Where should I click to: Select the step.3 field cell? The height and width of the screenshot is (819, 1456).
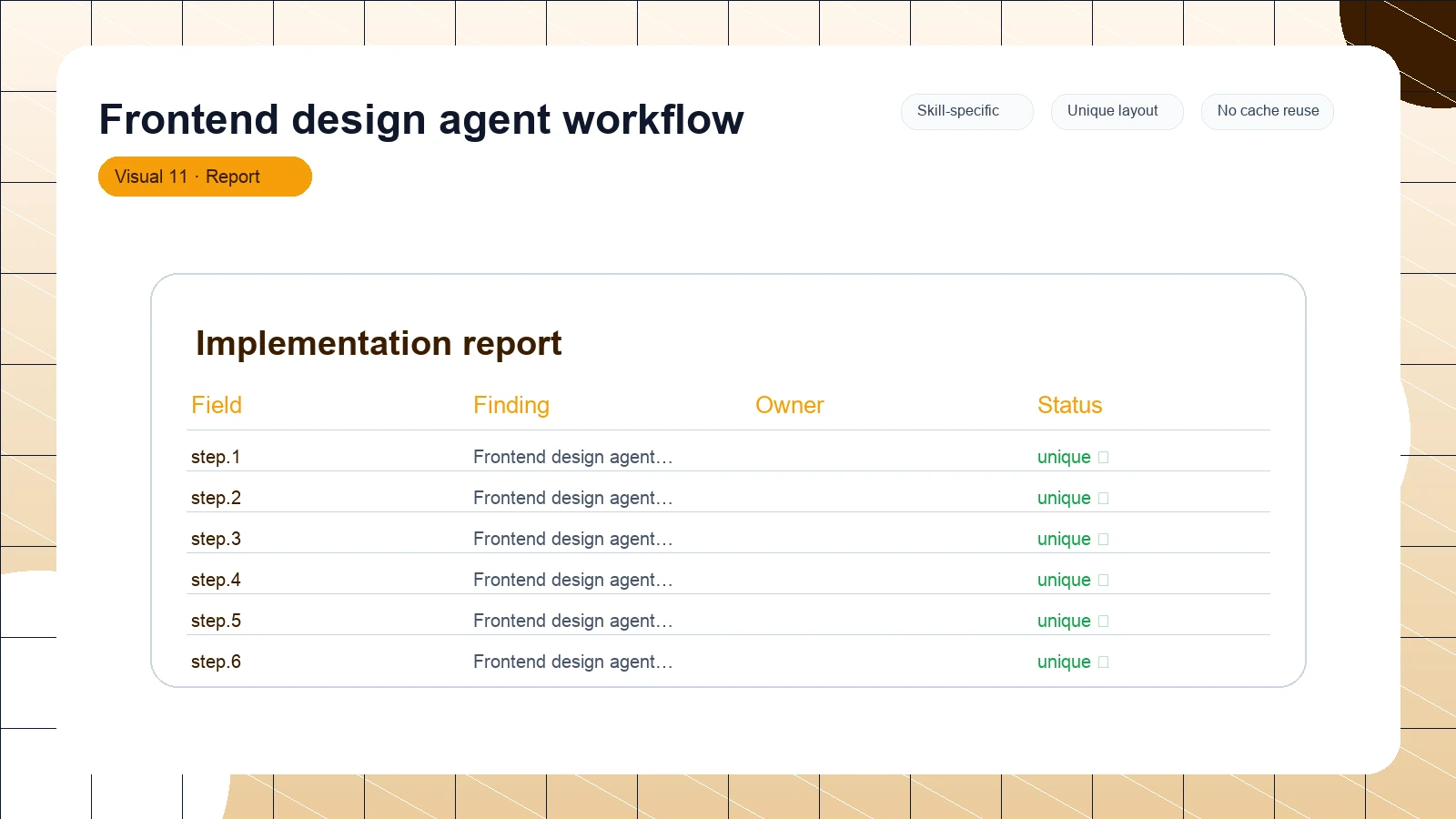pos(216,539)
